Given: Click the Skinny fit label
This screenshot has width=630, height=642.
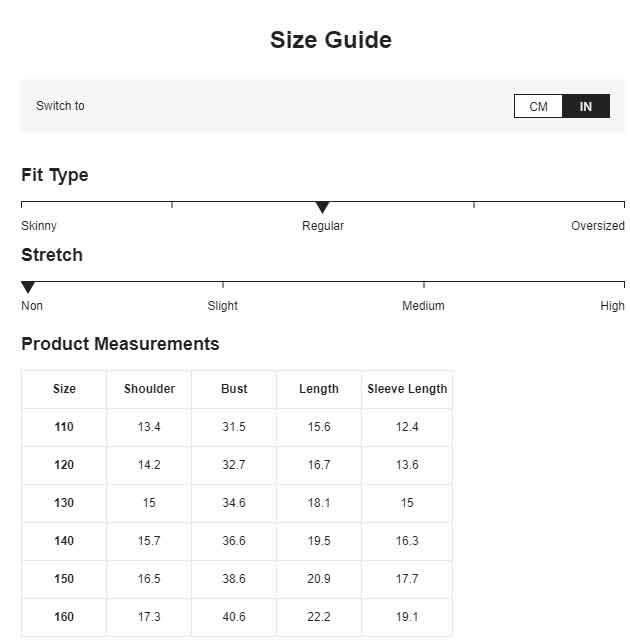Looking at the screenshot, I should (39, 226).
